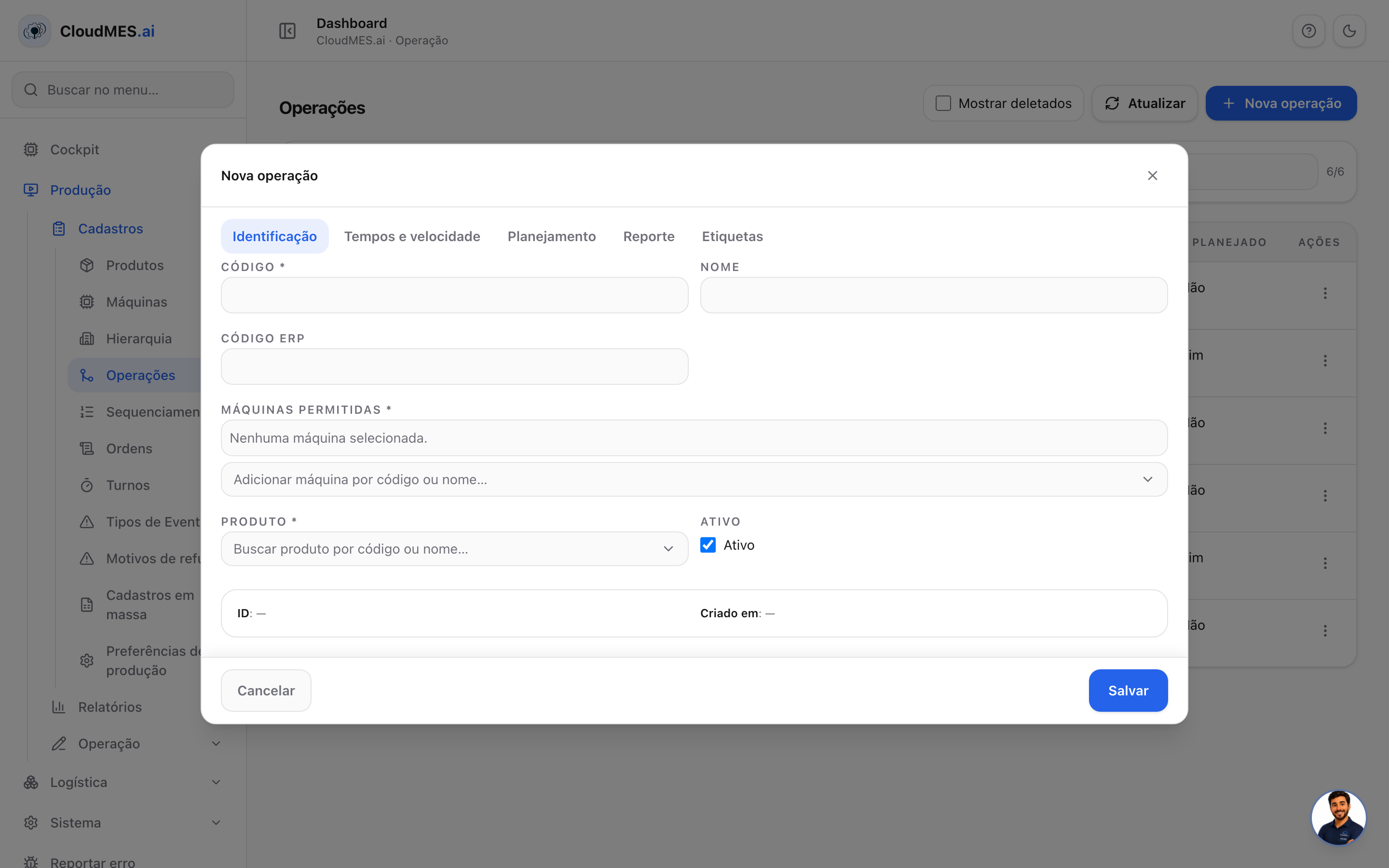
Task: Toggle dark mode moon icon
Action: tap(1349, 31)
